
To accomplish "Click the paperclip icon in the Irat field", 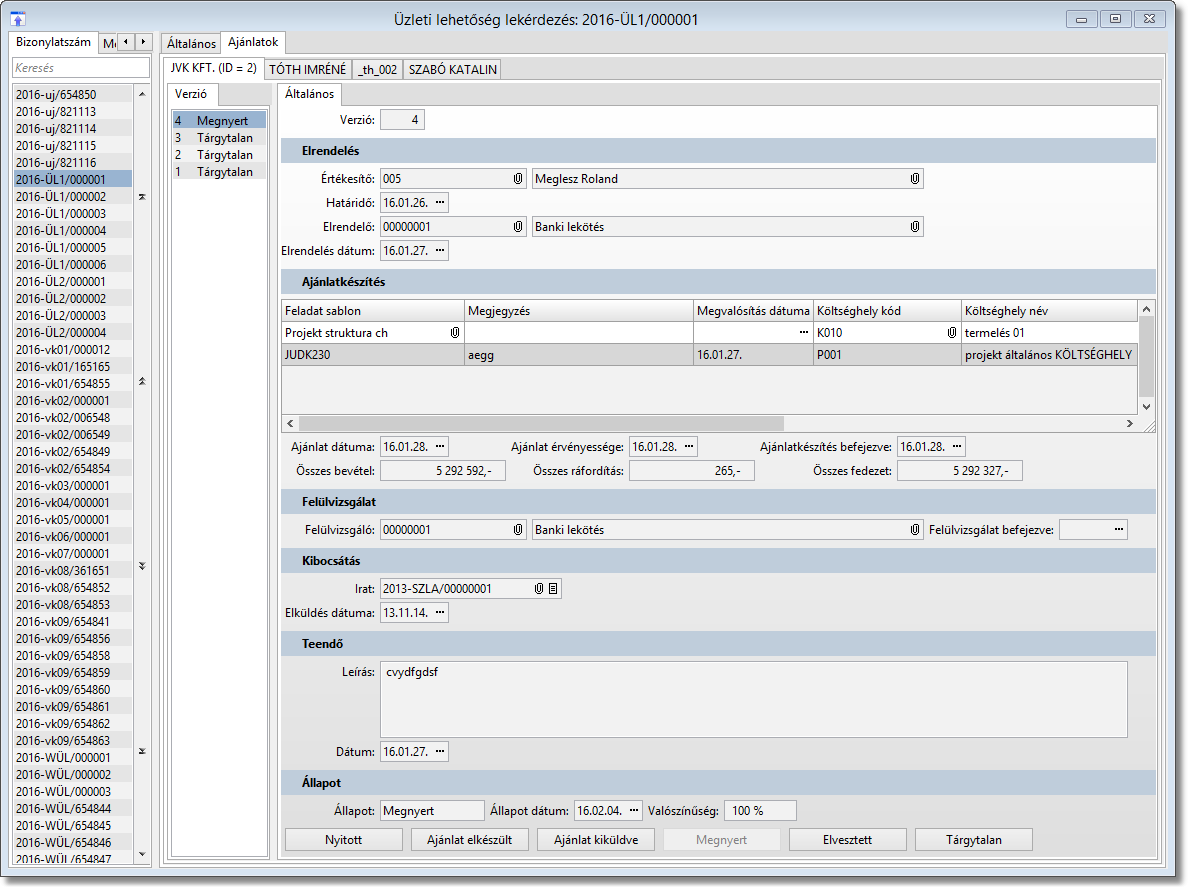I will click(x=539, y=589).
